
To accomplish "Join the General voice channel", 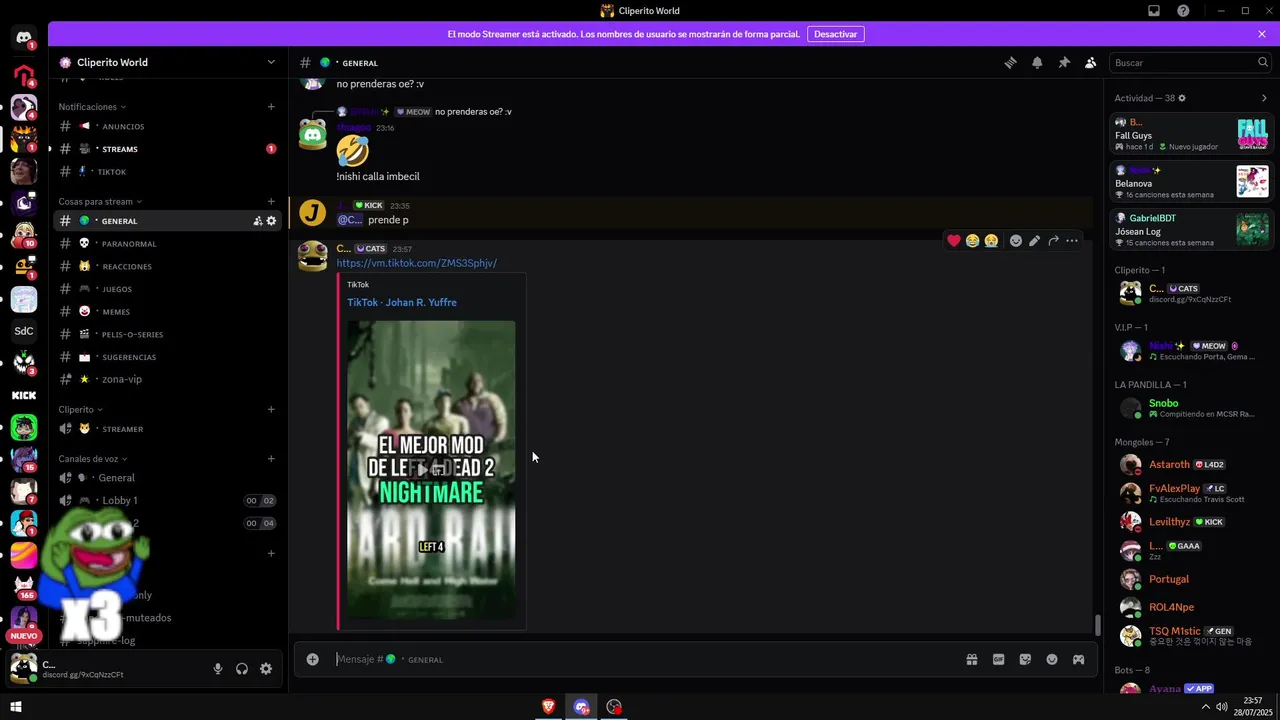I will point(168,477).
